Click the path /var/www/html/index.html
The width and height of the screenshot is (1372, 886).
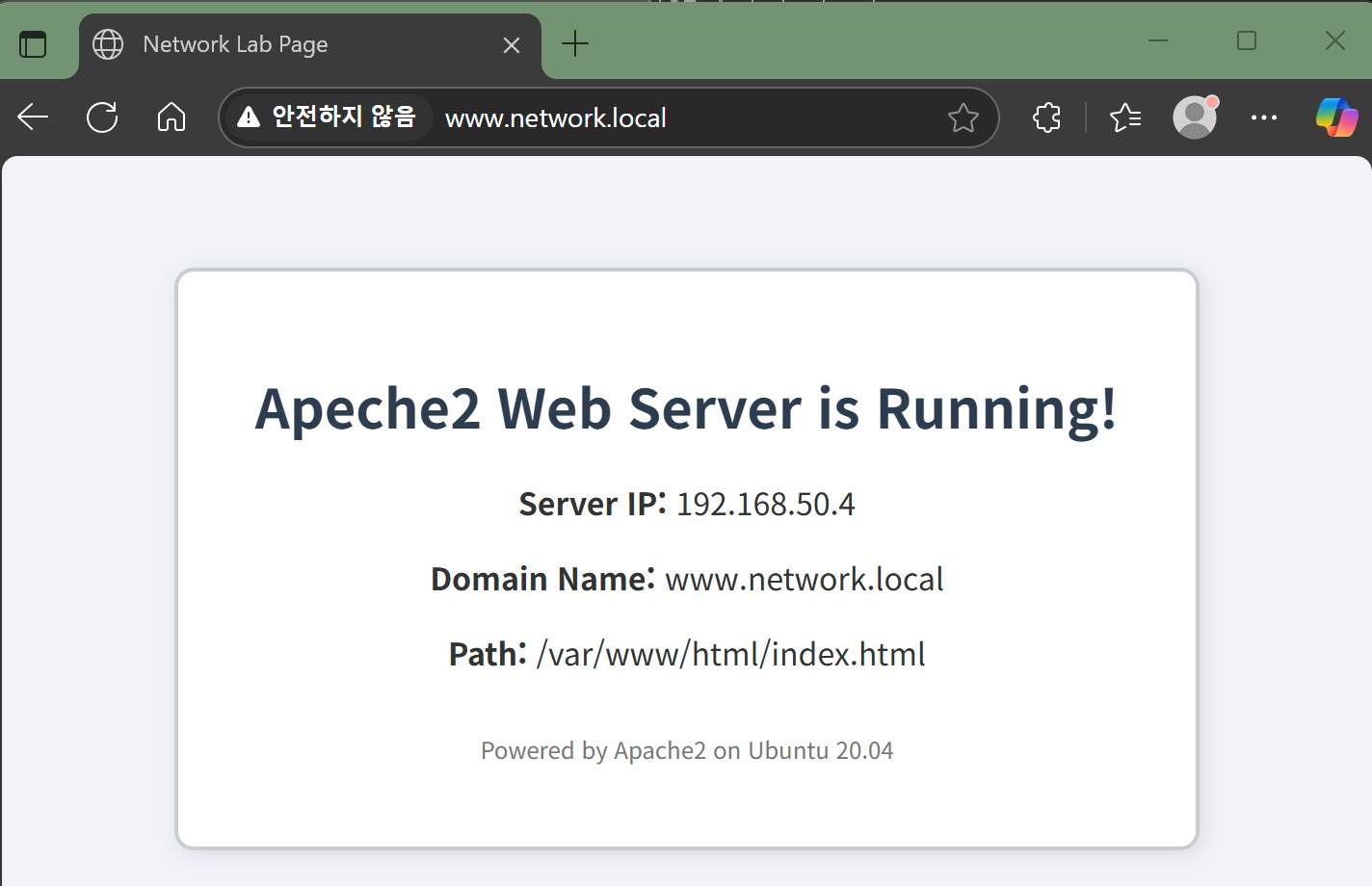730,654
